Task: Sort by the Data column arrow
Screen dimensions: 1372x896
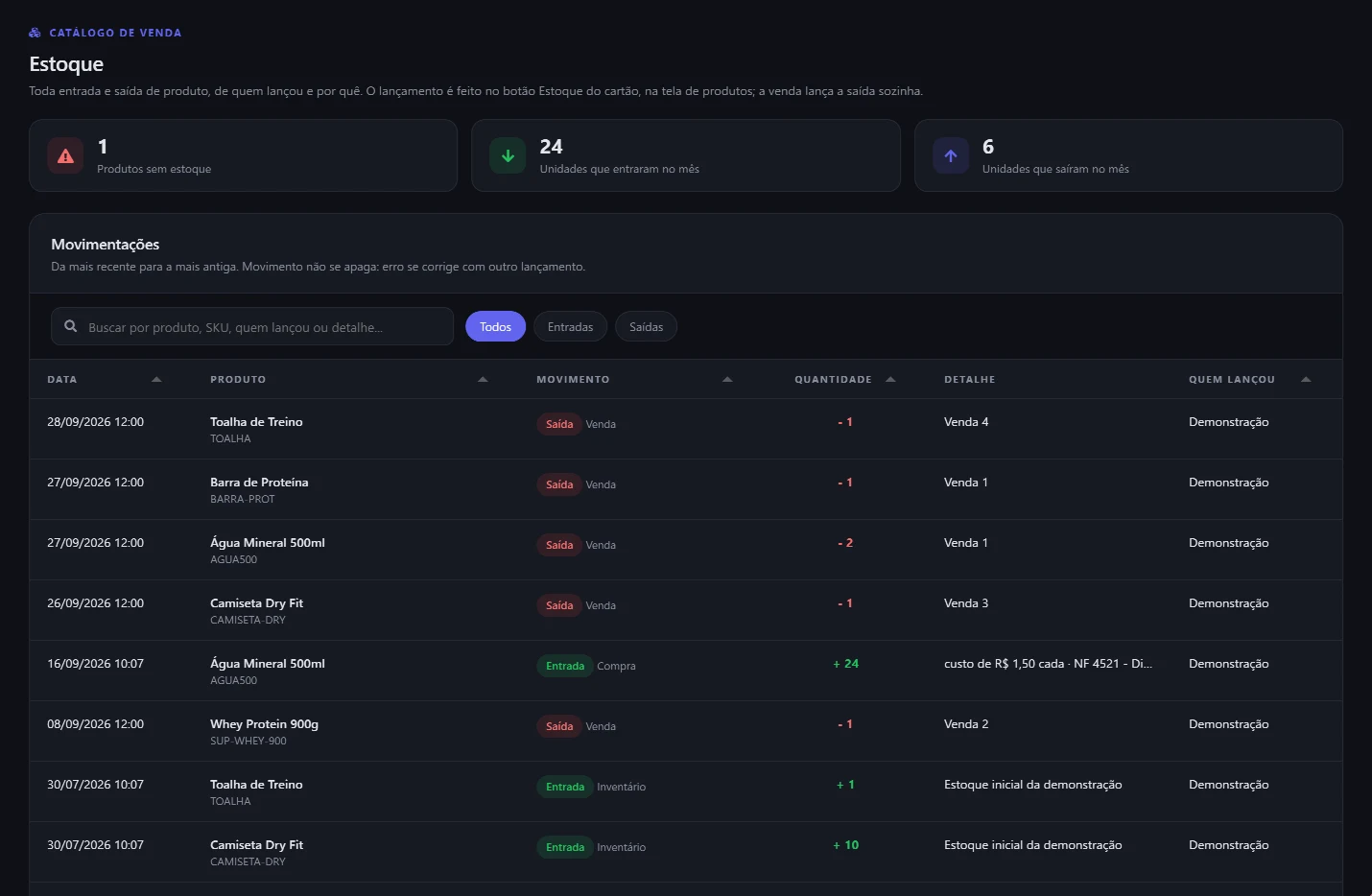Action: click(x=156, y=380)
